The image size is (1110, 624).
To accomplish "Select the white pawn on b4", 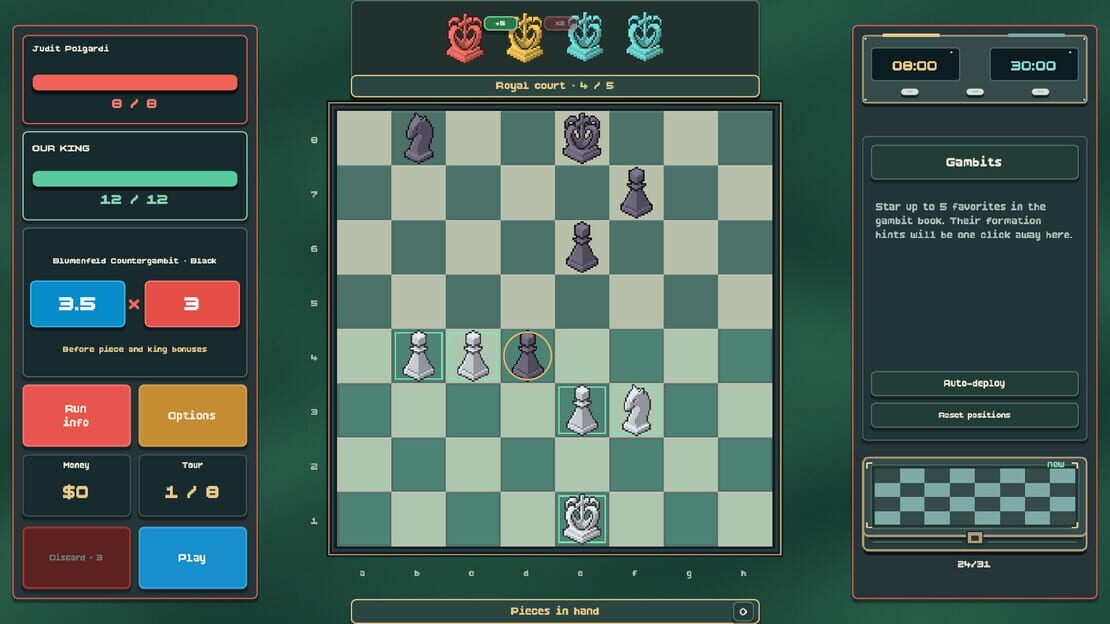I will pyautogui.click(x=418, y=356).
